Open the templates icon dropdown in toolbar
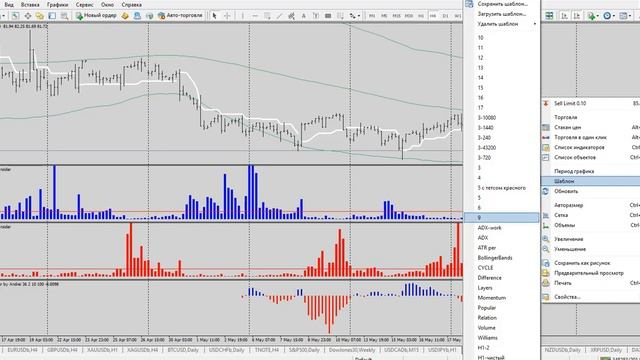The image size is (640, 360). [624, 16]
